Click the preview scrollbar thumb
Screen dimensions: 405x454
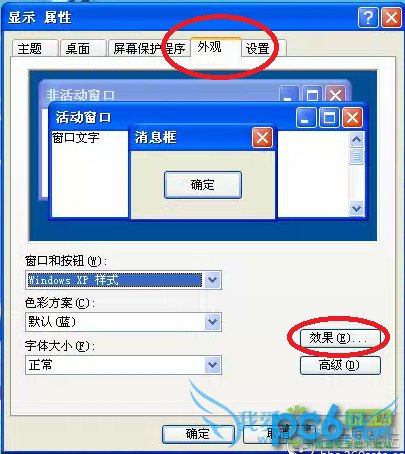pyautogui.click(x=356, y=156)
